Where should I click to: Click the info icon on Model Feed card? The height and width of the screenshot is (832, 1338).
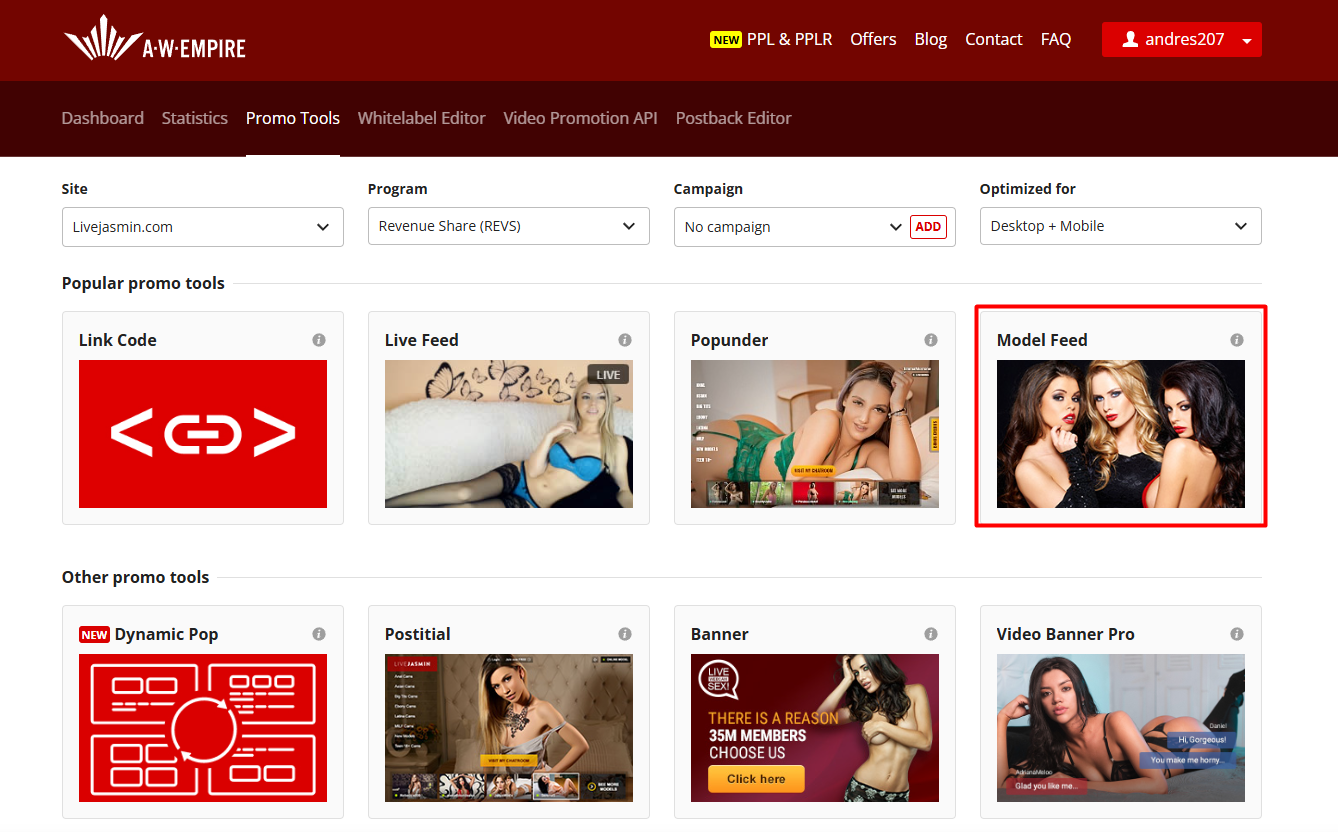click(x=1237, y=340)
